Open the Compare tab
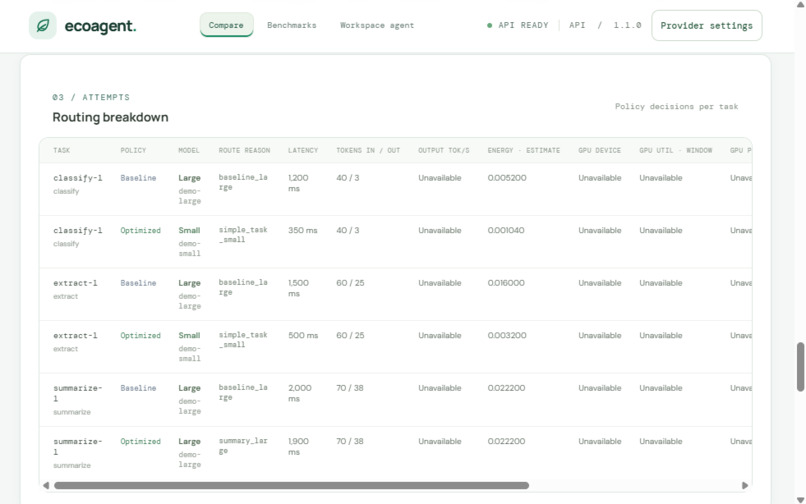Image resolution: width=806 pixels, height=504 pixels. [226, 25]
